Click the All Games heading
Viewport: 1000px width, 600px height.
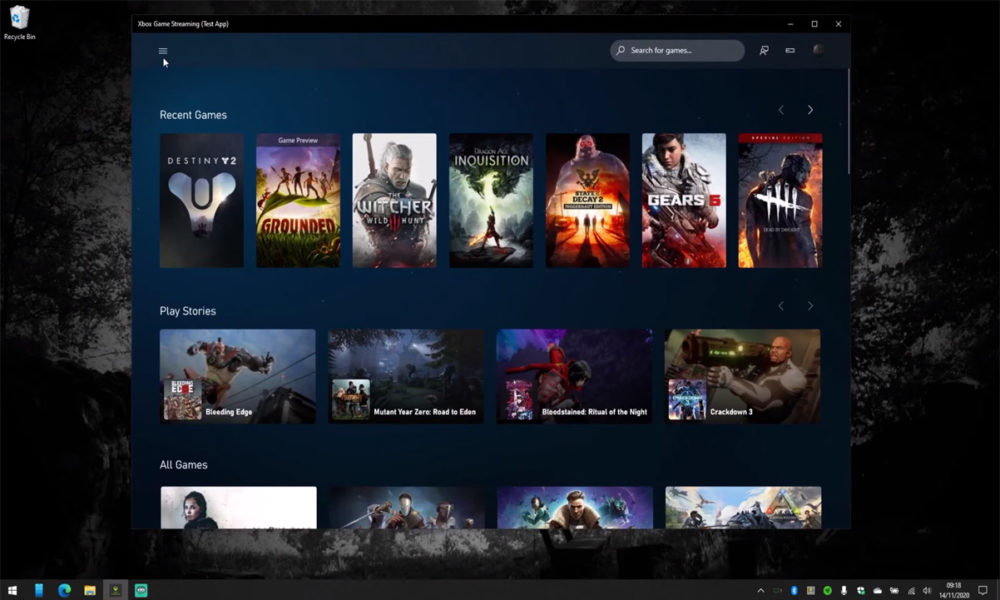pyautogui.click(x=183, y=465)
